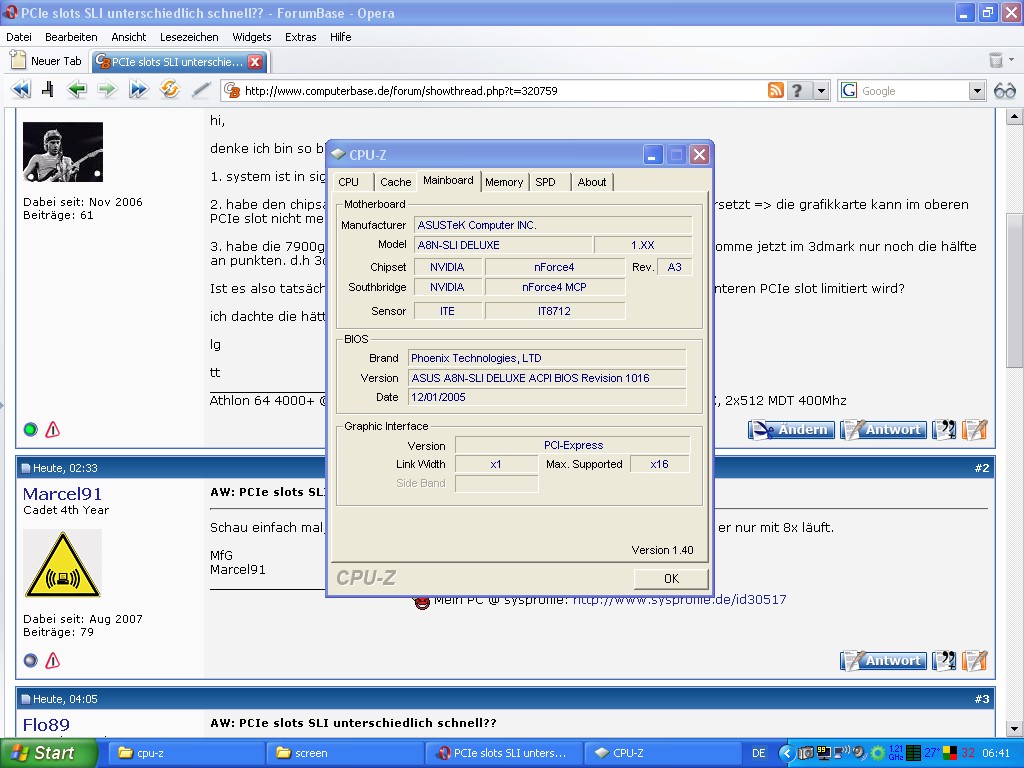Viewport: 1024px width, 768px height.
Task: Expand hidden system tray icons arrow
Action: coord(786,753)
